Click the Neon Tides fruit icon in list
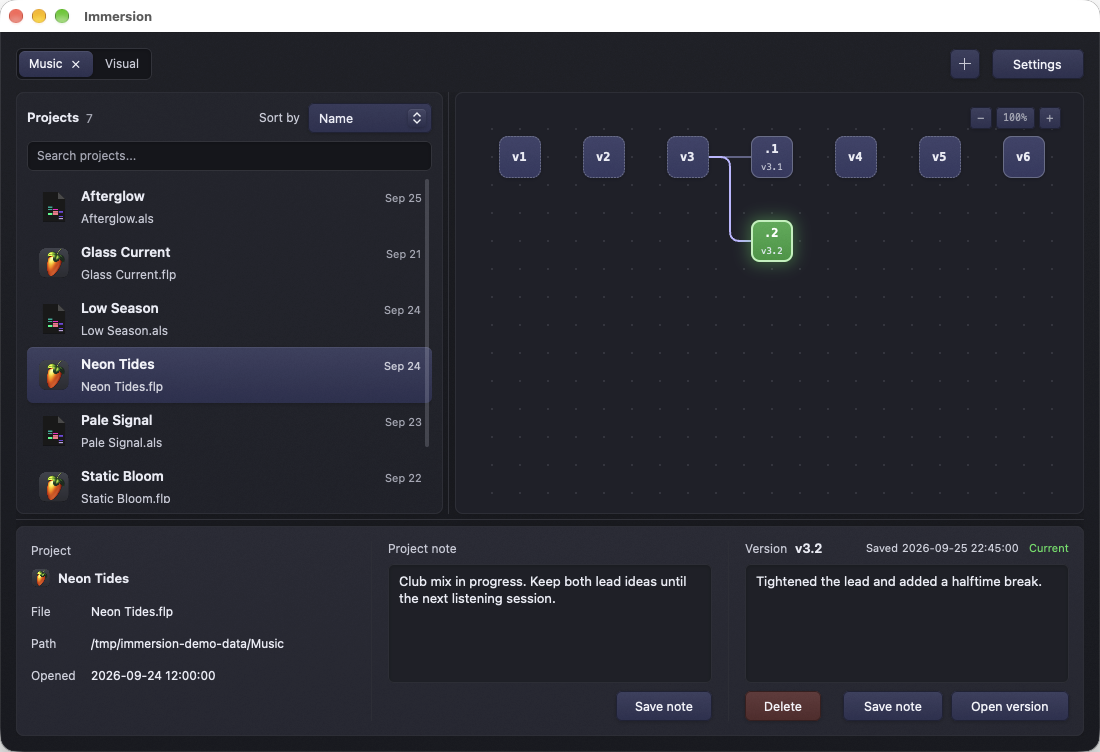Screen dimensions: 1100x752 [54, 375]
